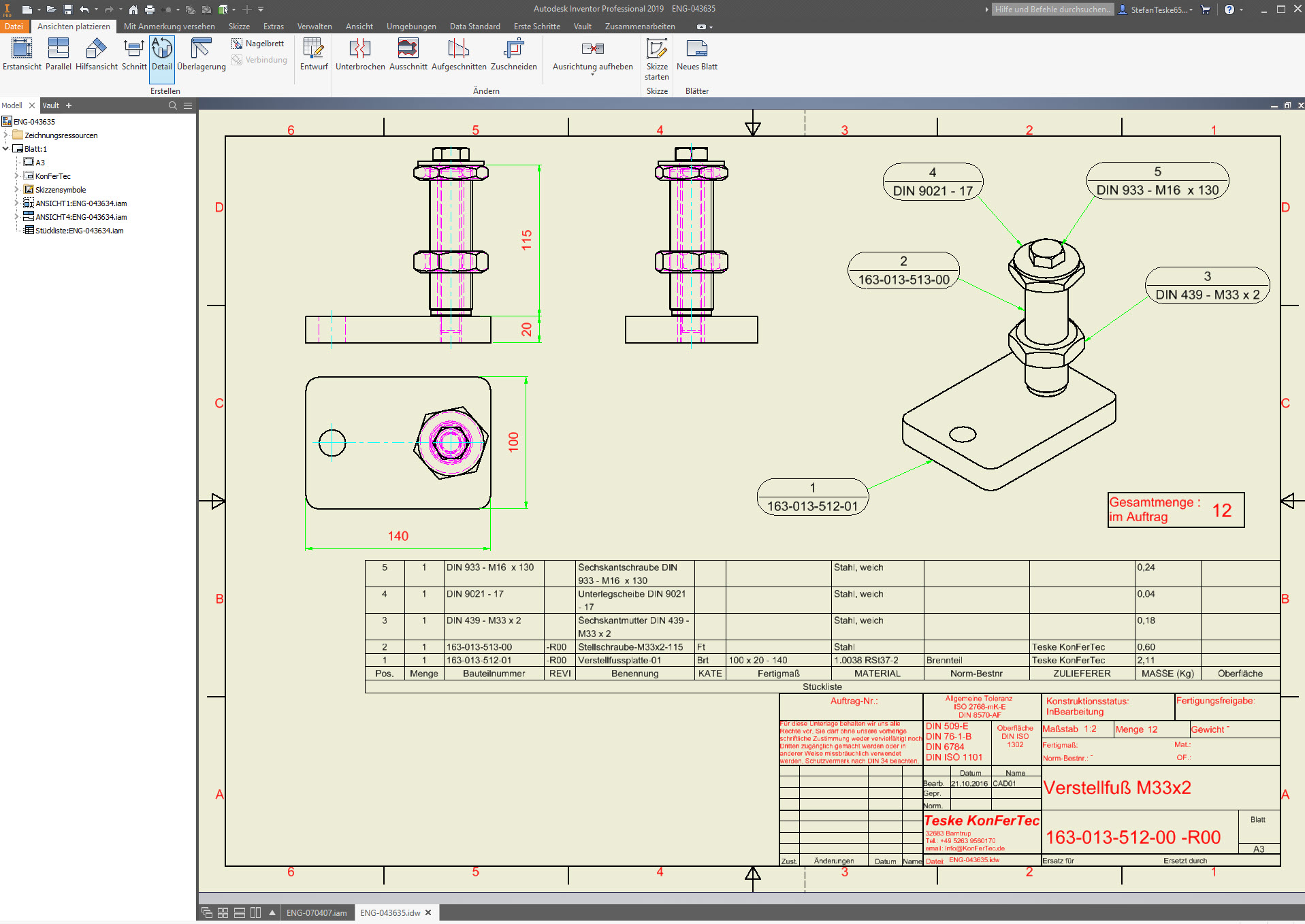The image size is (1305, 924).
Task: Expand the document tab list arrow
Action: click(272, 912)
